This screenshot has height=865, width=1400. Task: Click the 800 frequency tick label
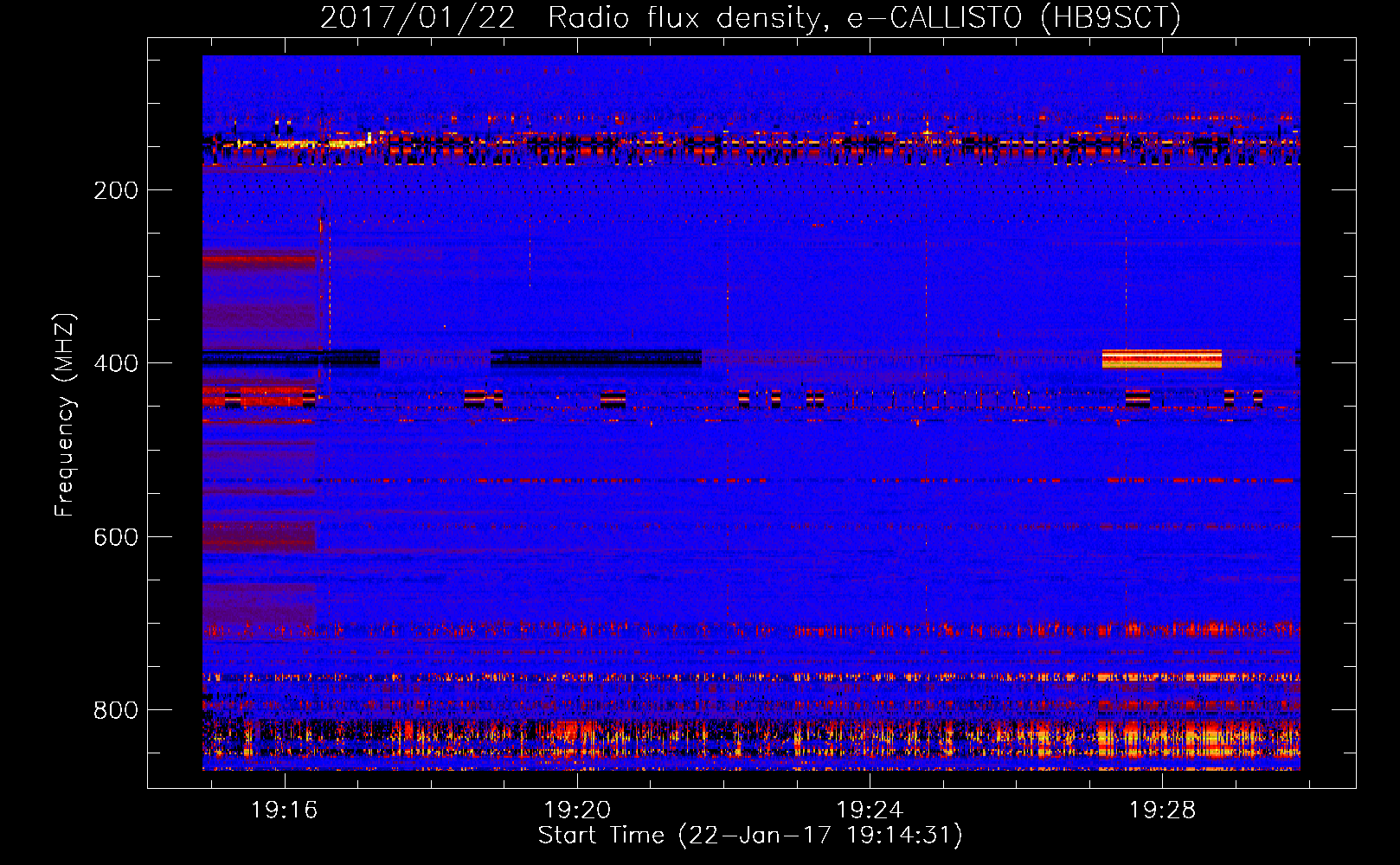click(116, 710)
